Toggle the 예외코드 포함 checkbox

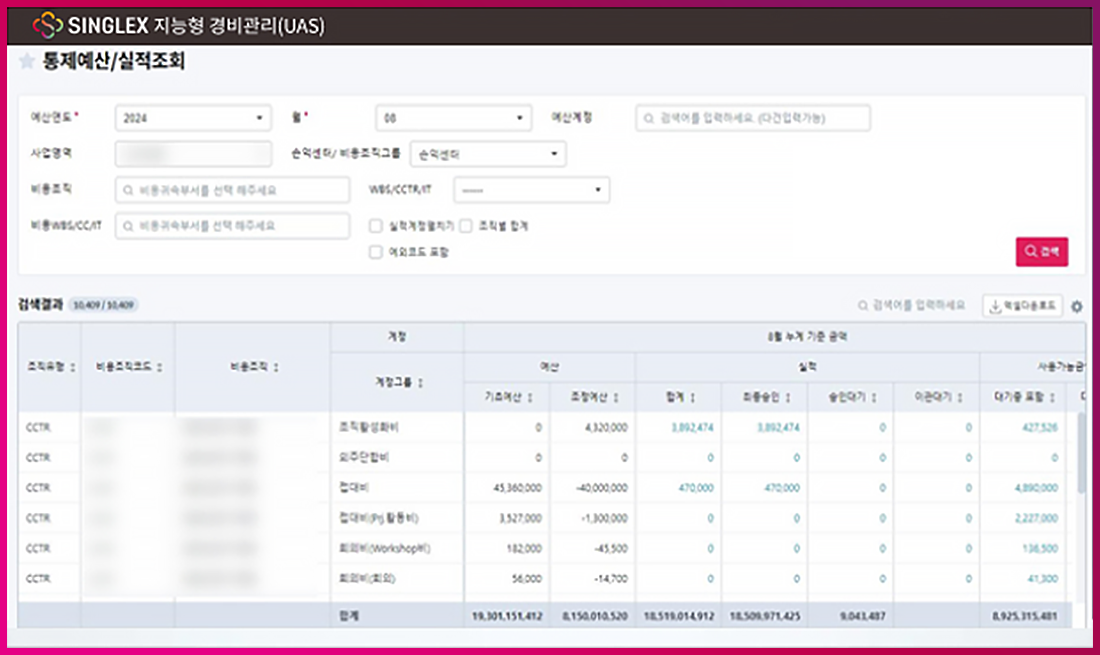376,252
